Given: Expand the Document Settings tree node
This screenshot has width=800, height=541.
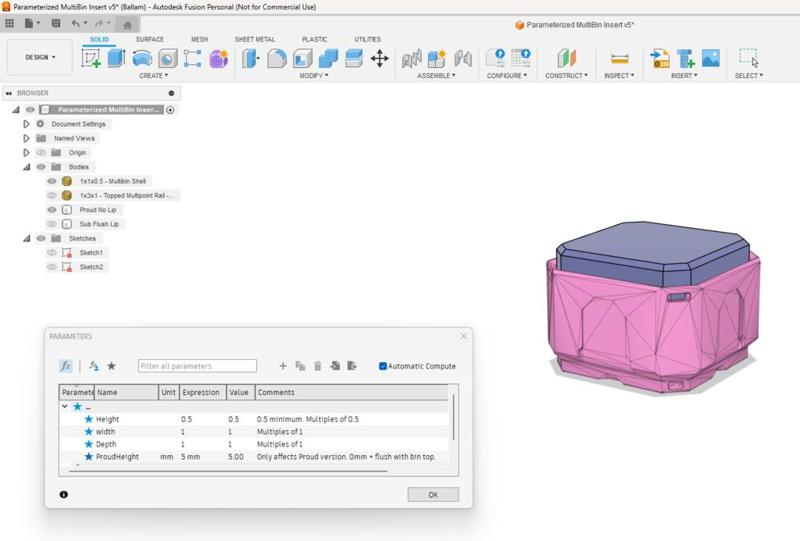Looking at the screenshot, I should pos(26,124).
